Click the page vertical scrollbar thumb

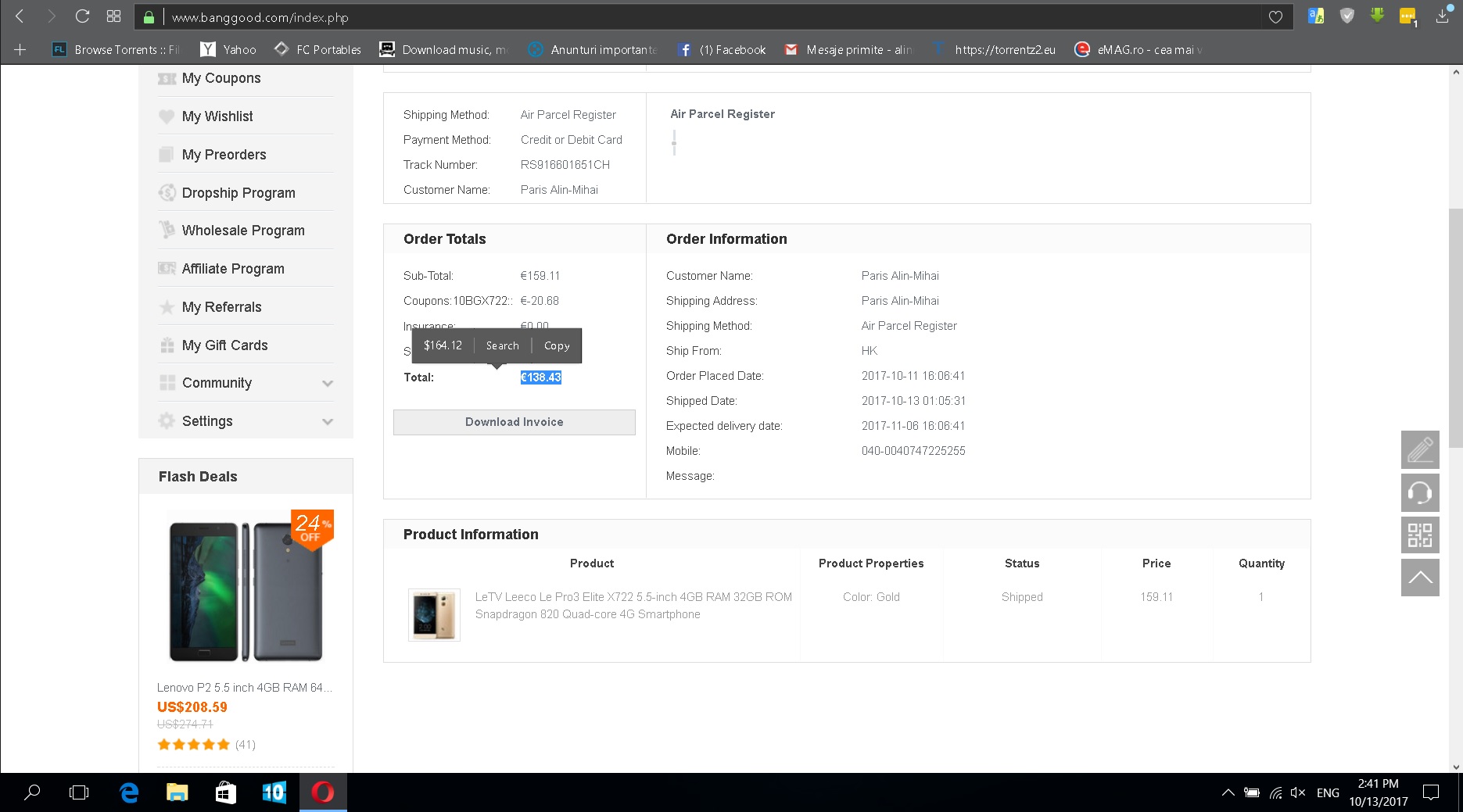(x=1455, y=328)
